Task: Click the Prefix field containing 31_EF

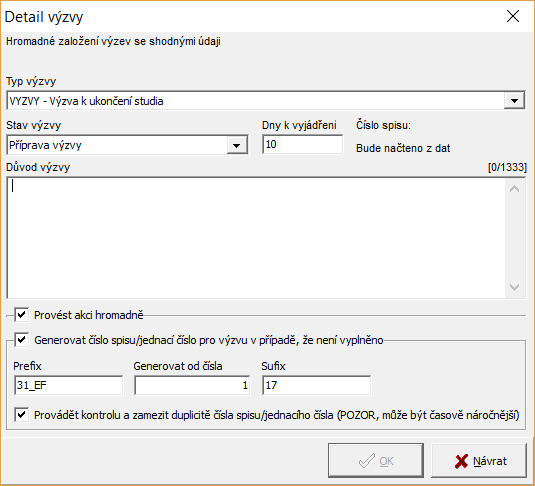Action: (x=68, y=385)
